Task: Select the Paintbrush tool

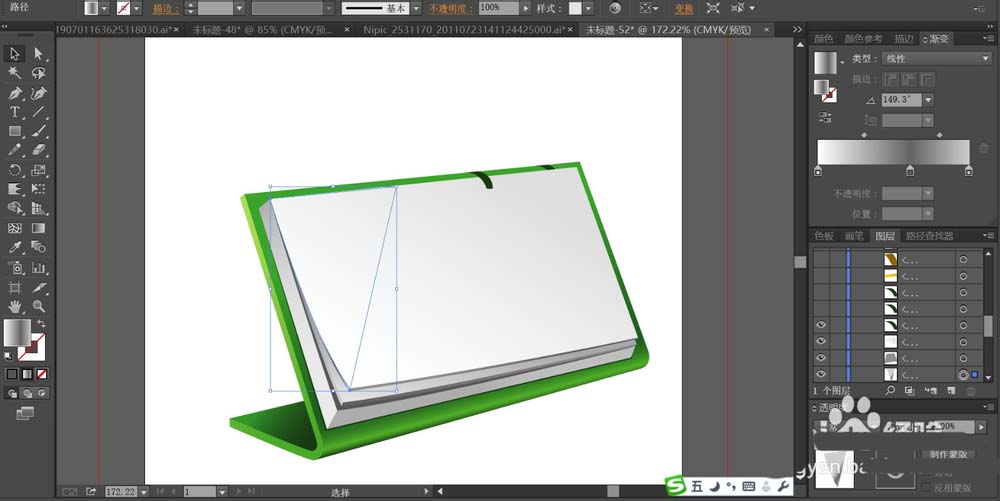Action: click(38, 131)
